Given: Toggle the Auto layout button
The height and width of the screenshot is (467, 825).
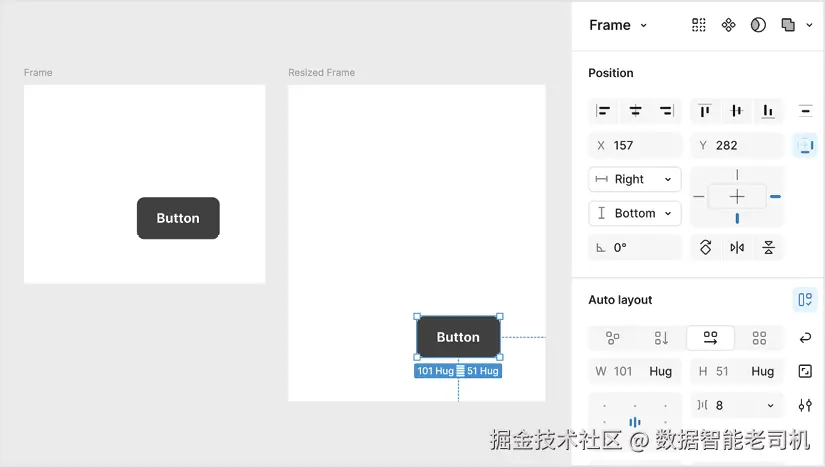Looking at the screenshot, I should (x=805, y=300).
